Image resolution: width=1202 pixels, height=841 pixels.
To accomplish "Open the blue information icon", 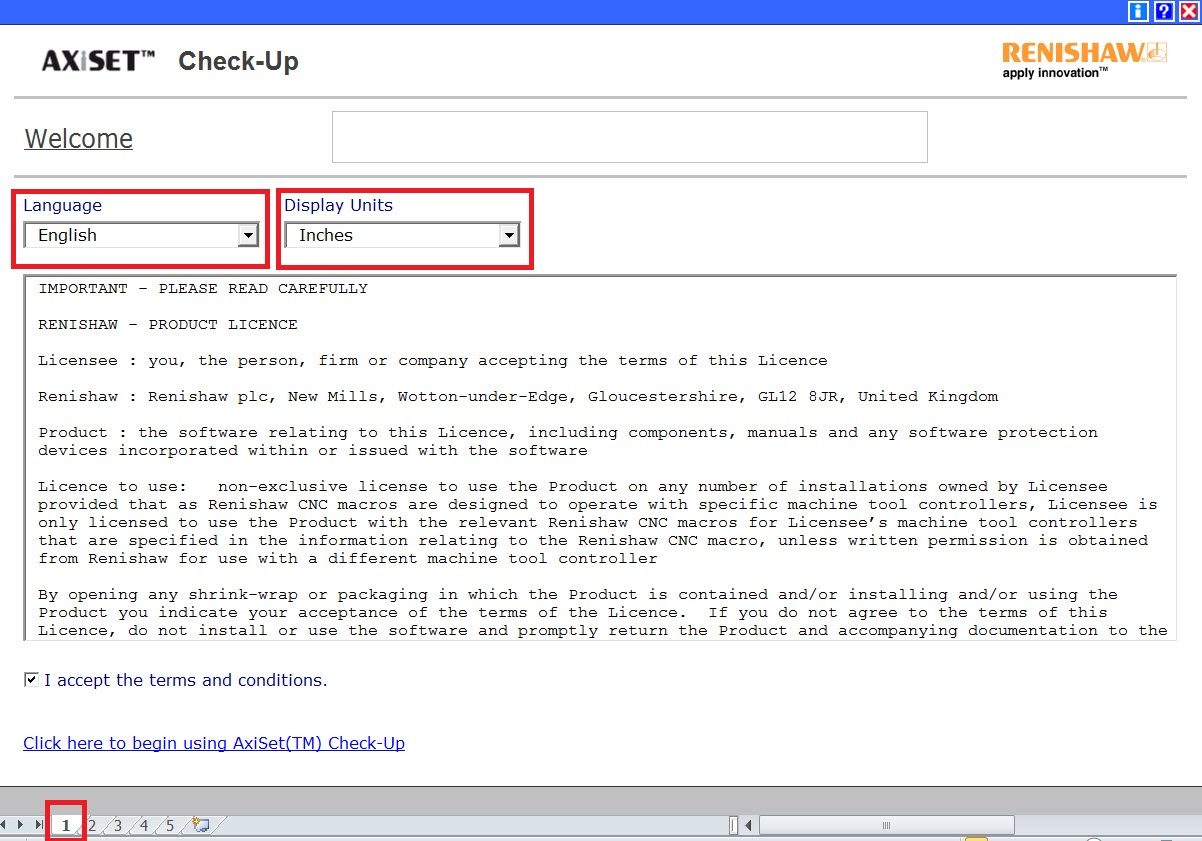I will [x=1138, y=11].
